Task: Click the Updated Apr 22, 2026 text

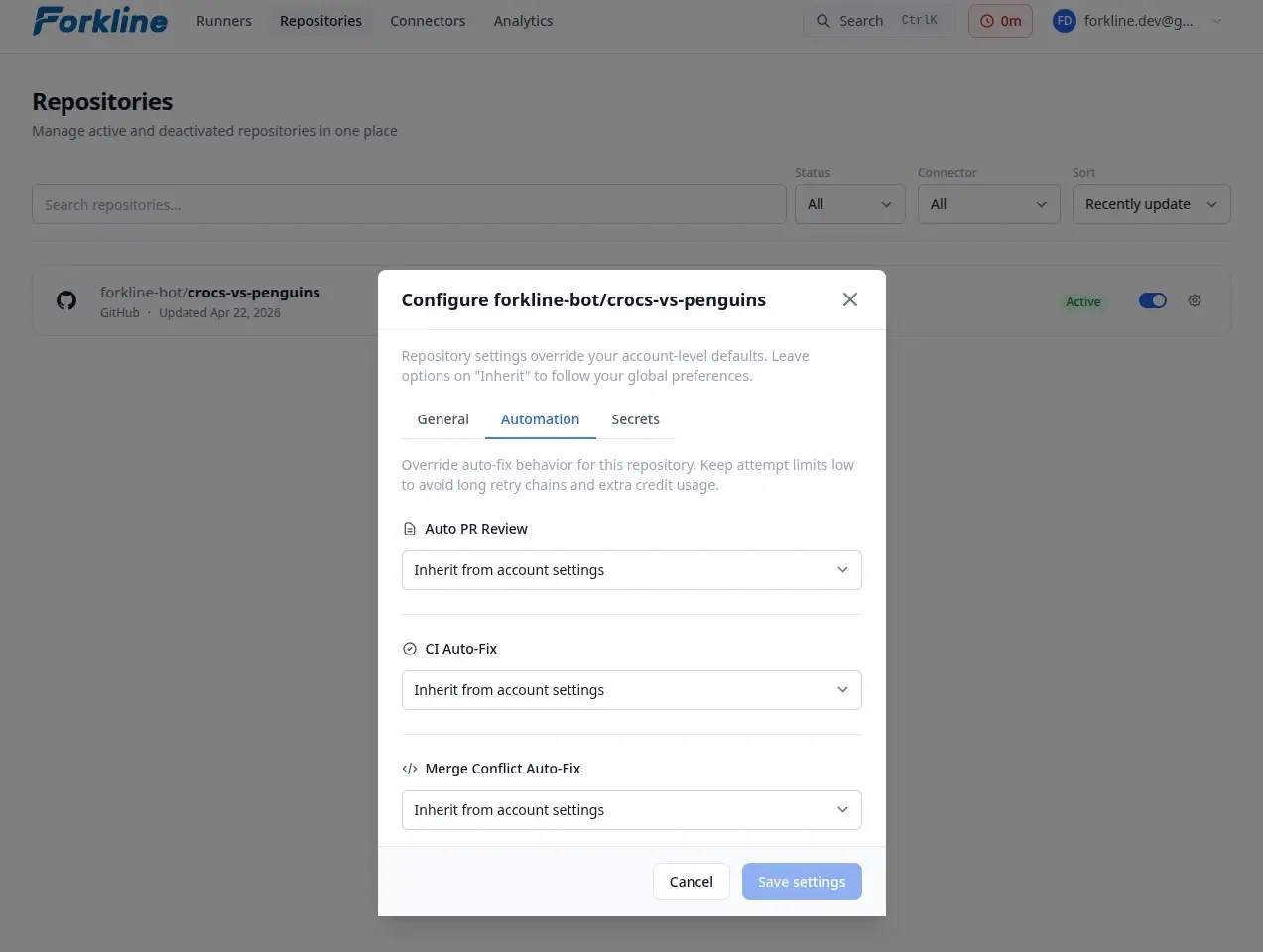Action: pyautogui.click(x=219, y=313)
